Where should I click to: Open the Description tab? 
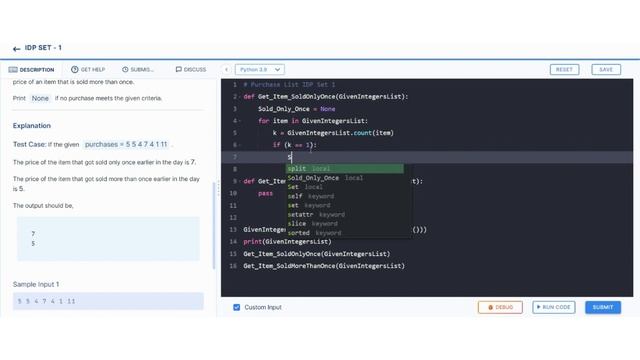[x=31, y=70]
